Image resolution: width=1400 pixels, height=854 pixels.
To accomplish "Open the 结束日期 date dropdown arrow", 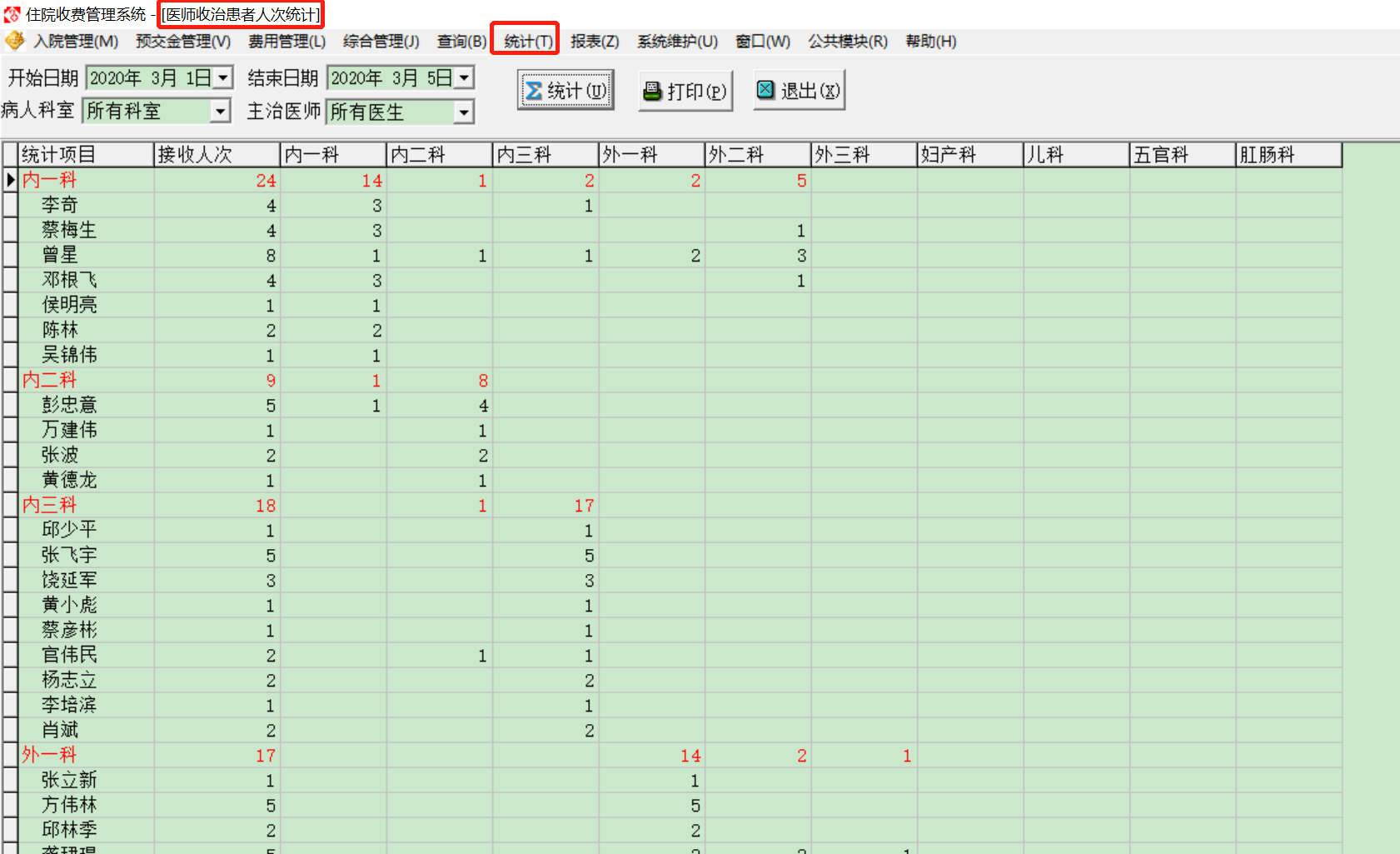I will tap(464, 77).
